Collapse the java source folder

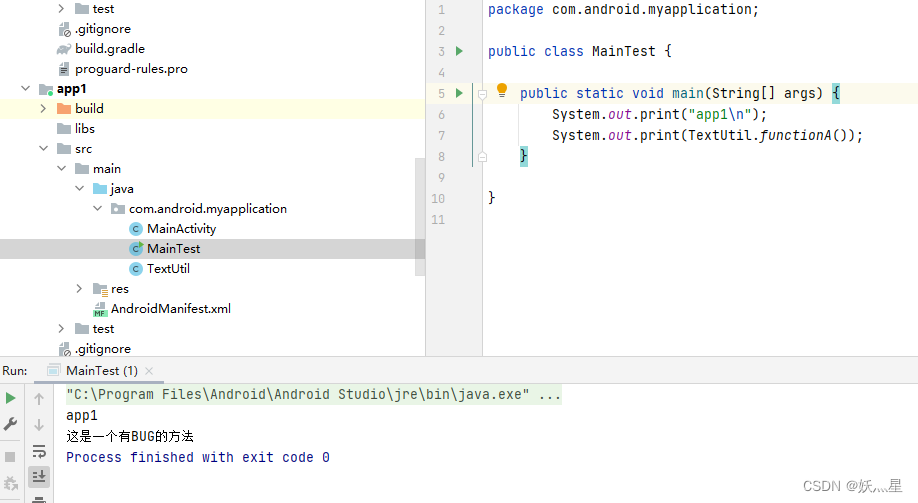point(80,188)
